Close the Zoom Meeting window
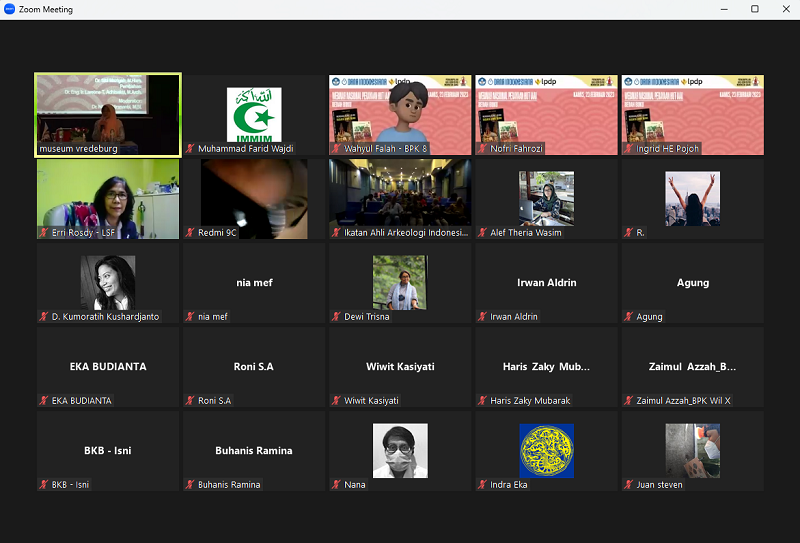This screenshot has width=800, height=543. [786, 9]
